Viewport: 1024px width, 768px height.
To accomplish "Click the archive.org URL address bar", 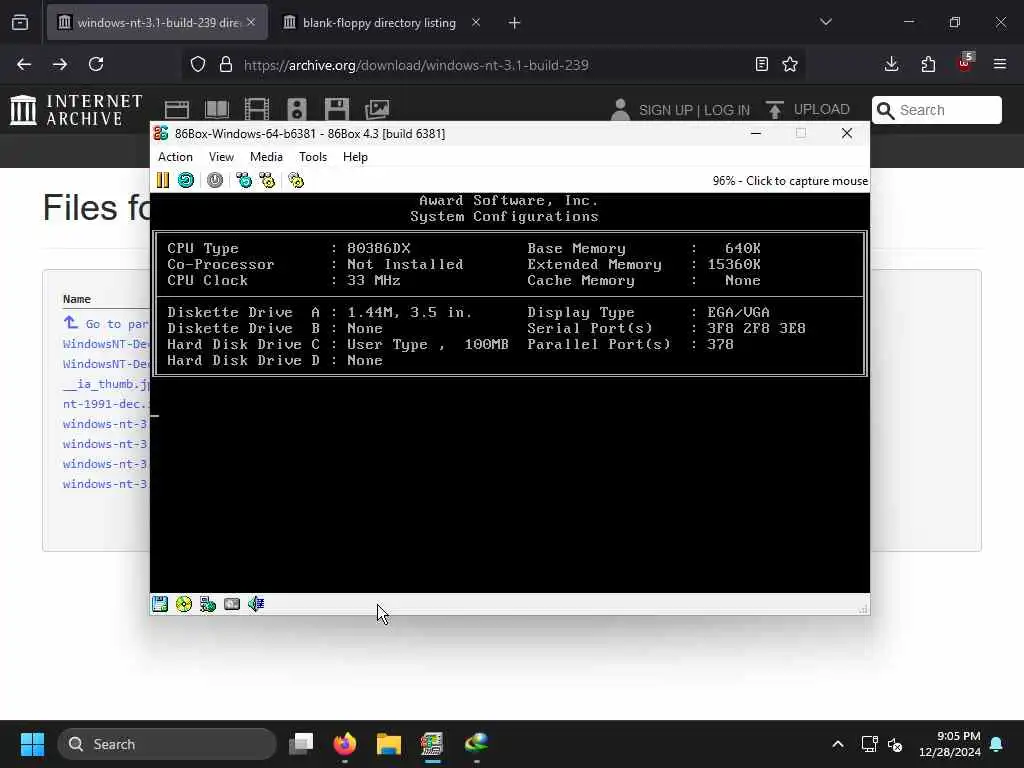I will [x=493, y=65].
